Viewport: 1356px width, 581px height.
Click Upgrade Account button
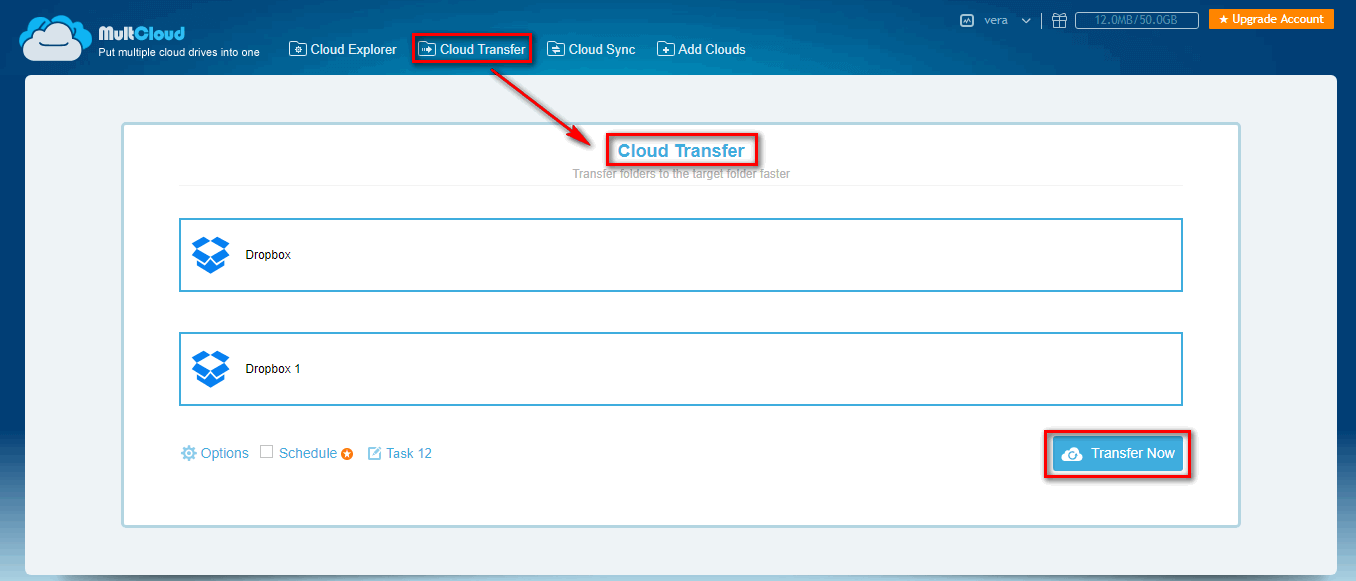[x=1271, y=19]
